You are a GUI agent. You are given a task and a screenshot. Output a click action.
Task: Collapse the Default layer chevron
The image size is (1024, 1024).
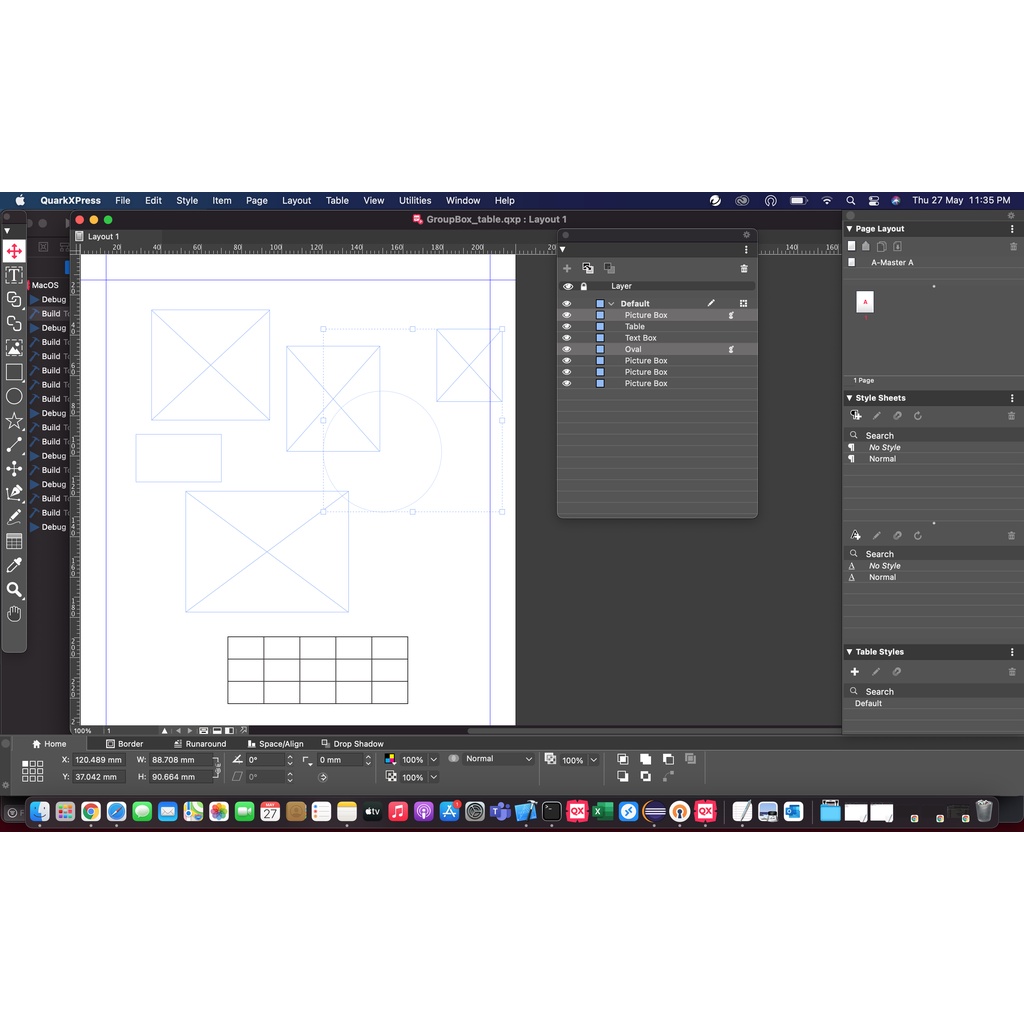(x=611, y=304)
